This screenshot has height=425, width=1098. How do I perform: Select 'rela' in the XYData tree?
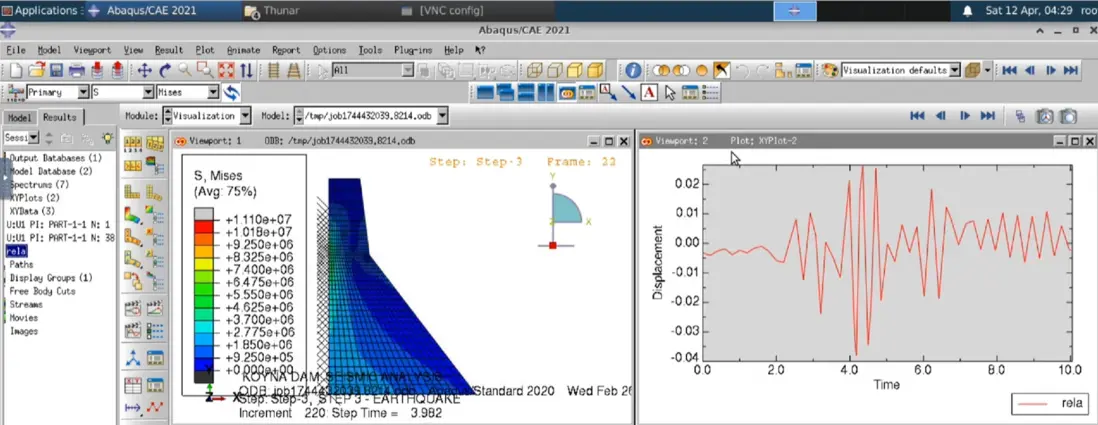(16, 252)
